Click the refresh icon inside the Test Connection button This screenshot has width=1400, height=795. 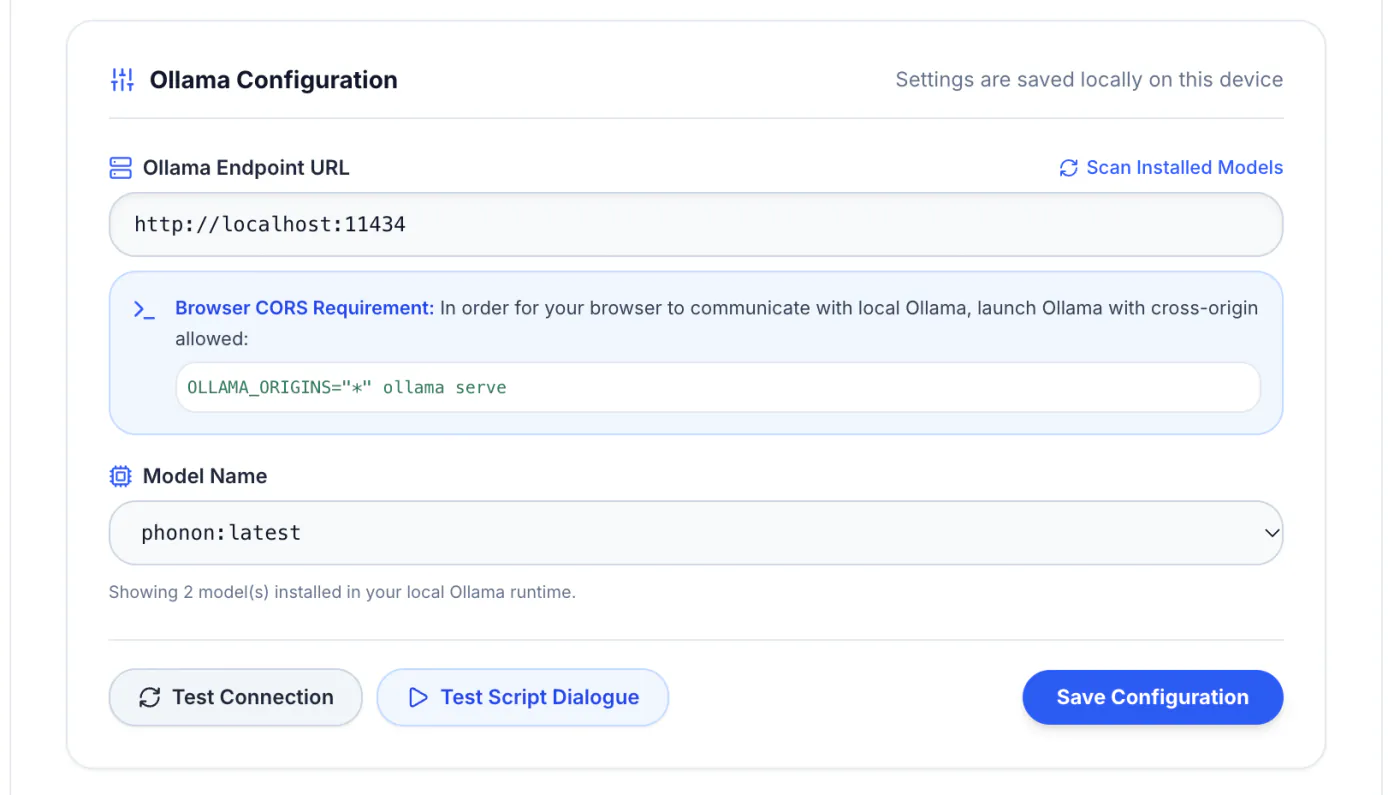pos(150,698)
